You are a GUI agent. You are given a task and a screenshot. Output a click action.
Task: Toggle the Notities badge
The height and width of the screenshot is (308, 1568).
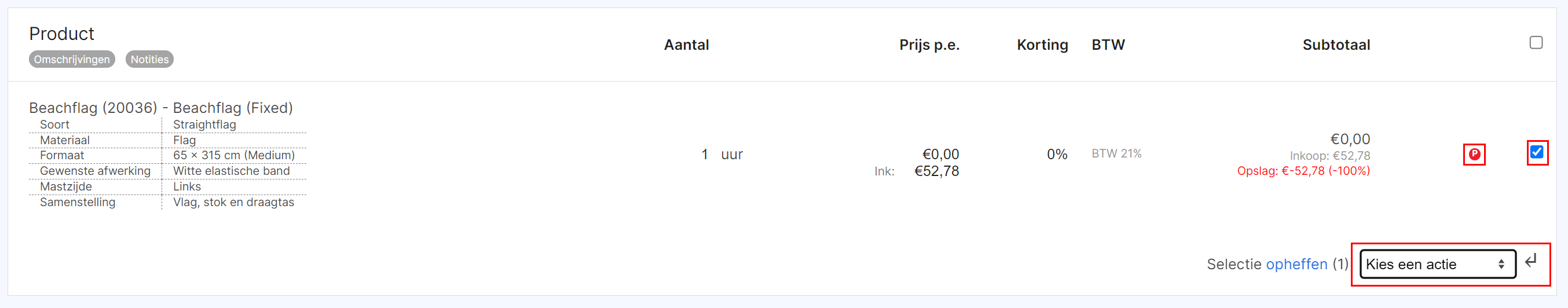point(150,59)
